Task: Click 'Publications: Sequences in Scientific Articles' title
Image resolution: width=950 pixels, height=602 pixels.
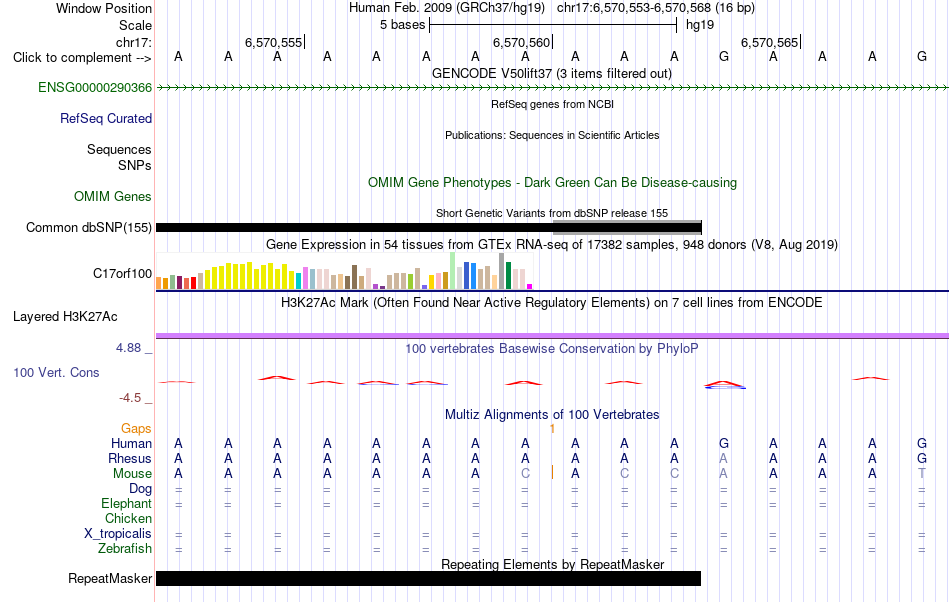Action: 552,135
